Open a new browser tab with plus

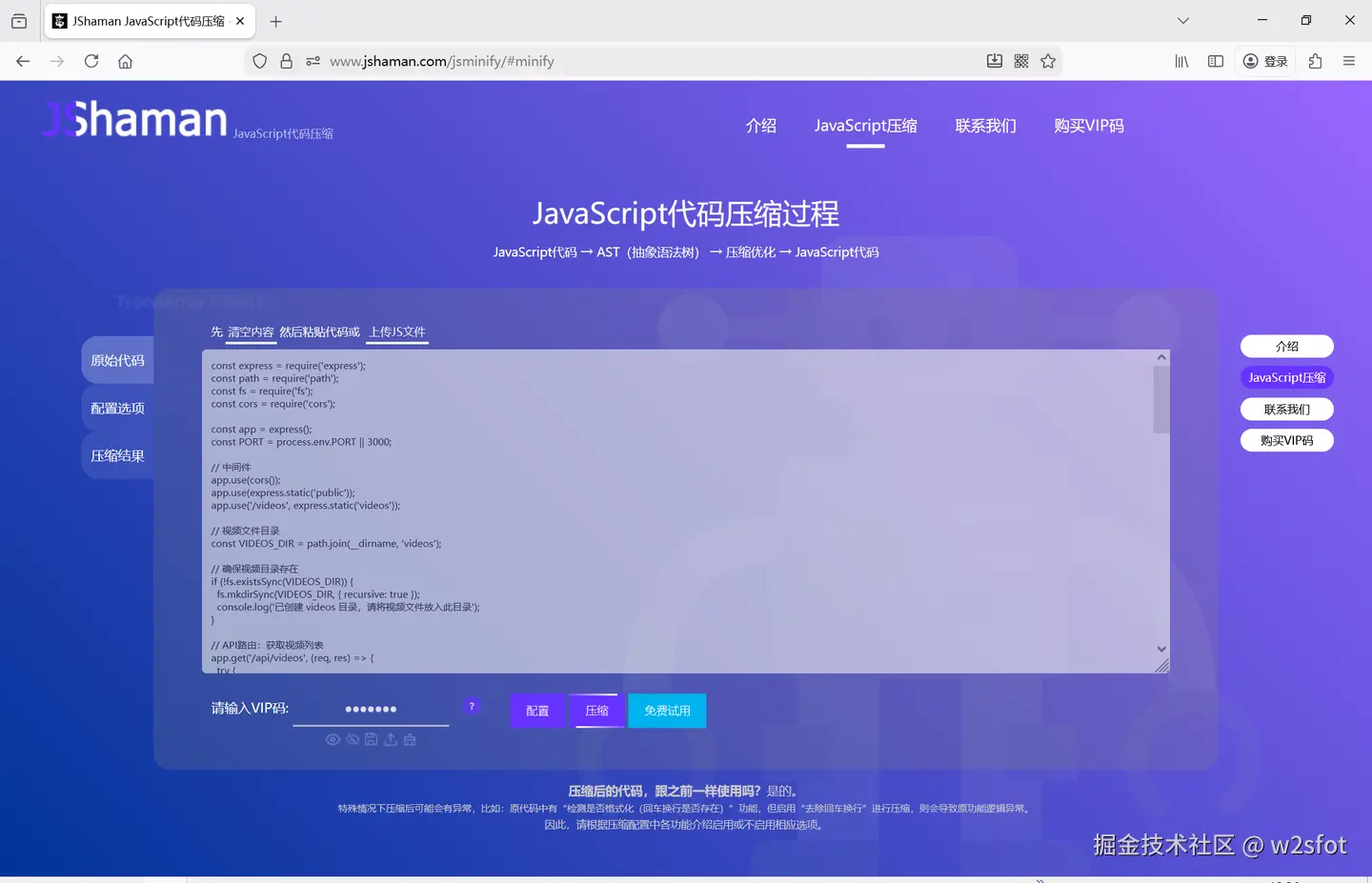click(x=276, y=21)
